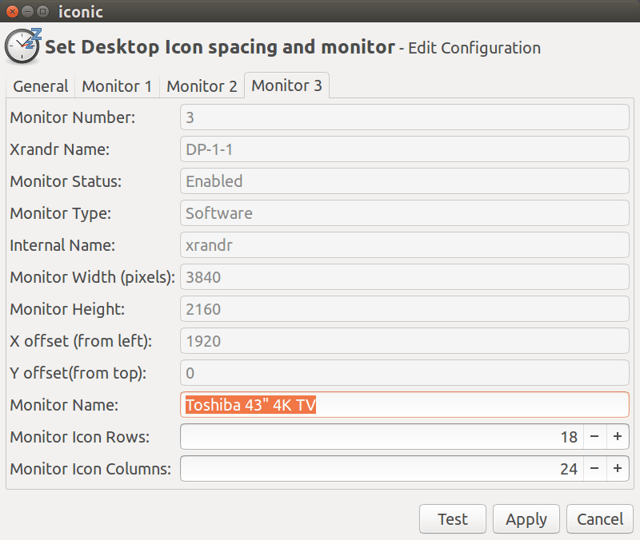Click the Monitor Width pixels field
The height and width of the screenshot is (540, 640).
click(x=405, y=277)
